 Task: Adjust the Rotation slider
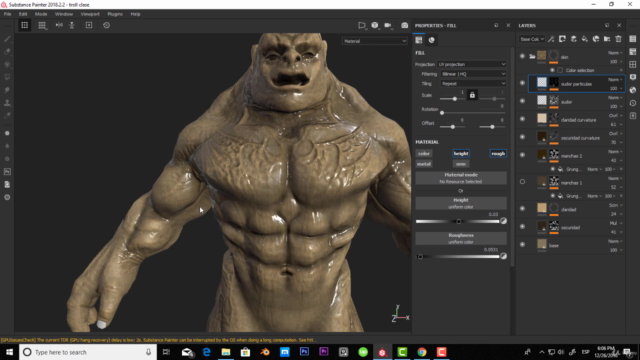pos(473,112)
